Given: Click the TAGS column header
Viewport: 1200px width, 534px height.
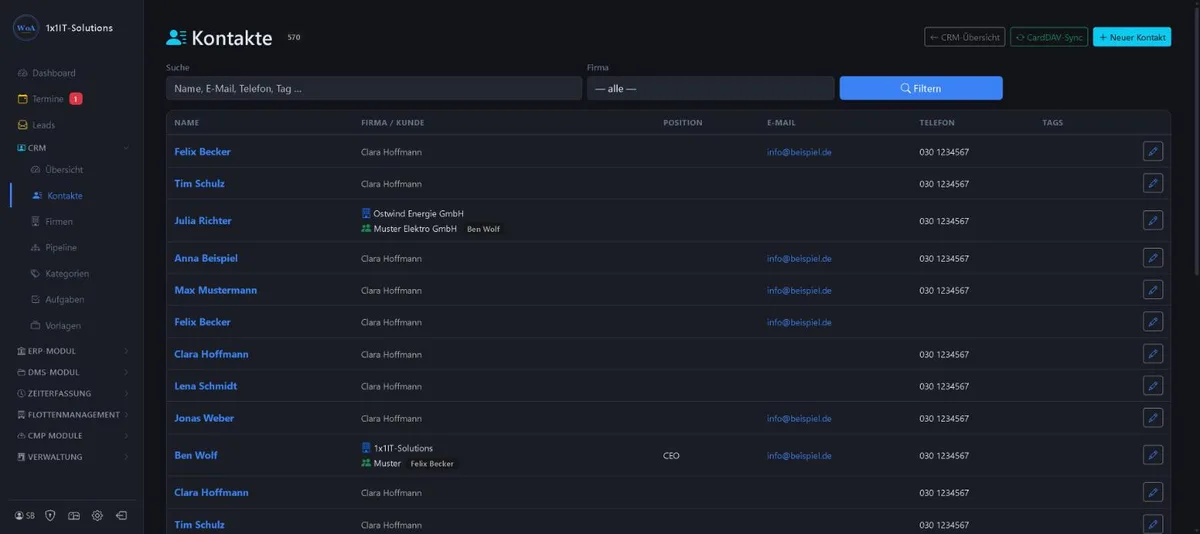Looking at the screenshot, I should tap(1052, 123).
